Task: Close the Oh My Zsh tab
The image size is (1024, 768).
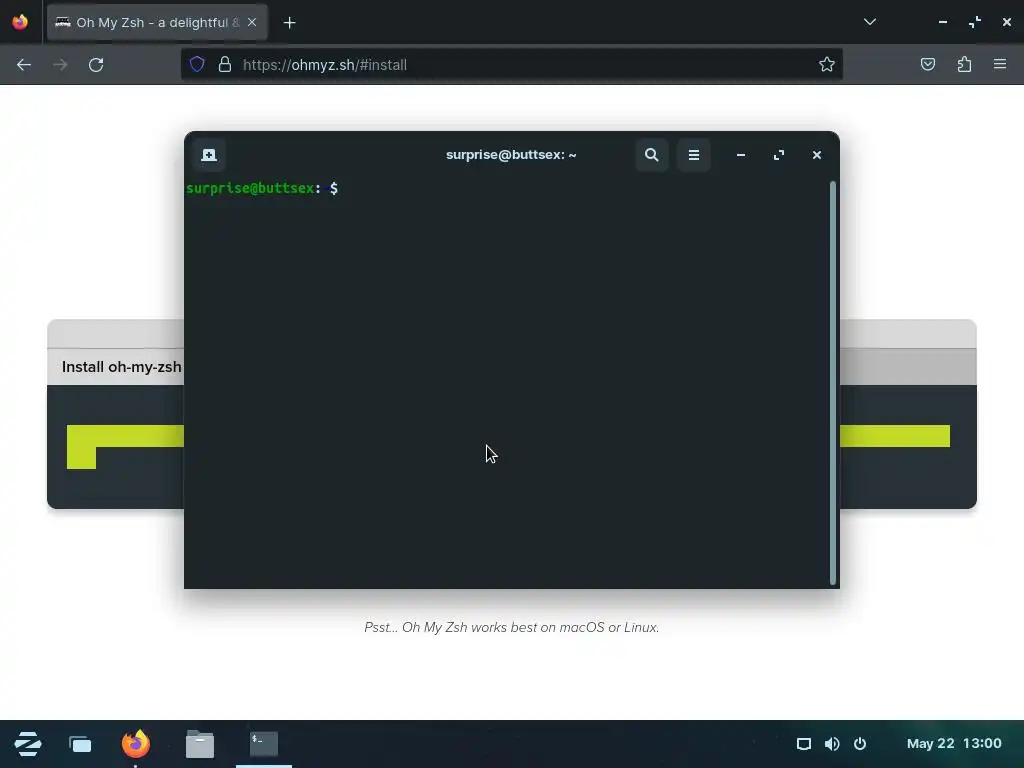Action: (252, 22)
